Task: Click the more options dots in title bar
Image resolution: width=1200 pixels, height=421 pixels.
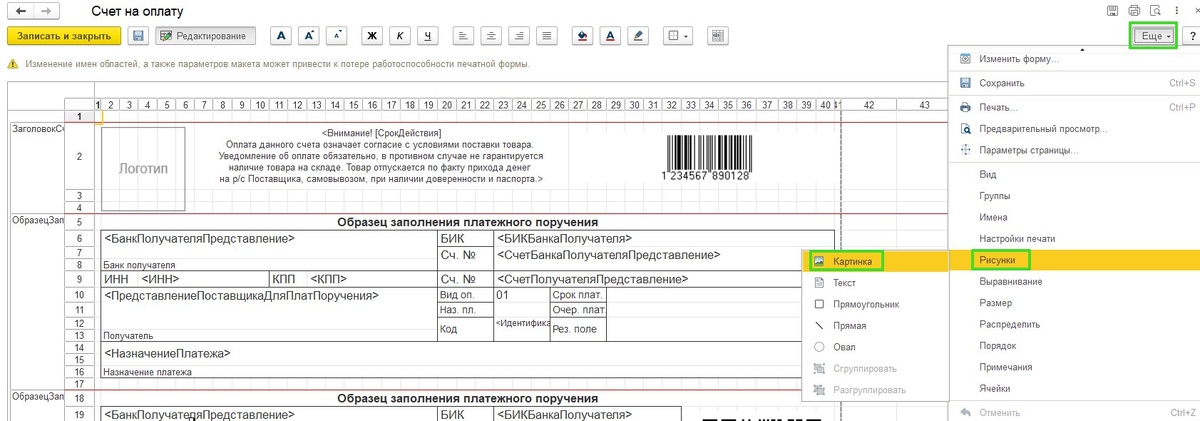Action: click(x=1175, y=10)
